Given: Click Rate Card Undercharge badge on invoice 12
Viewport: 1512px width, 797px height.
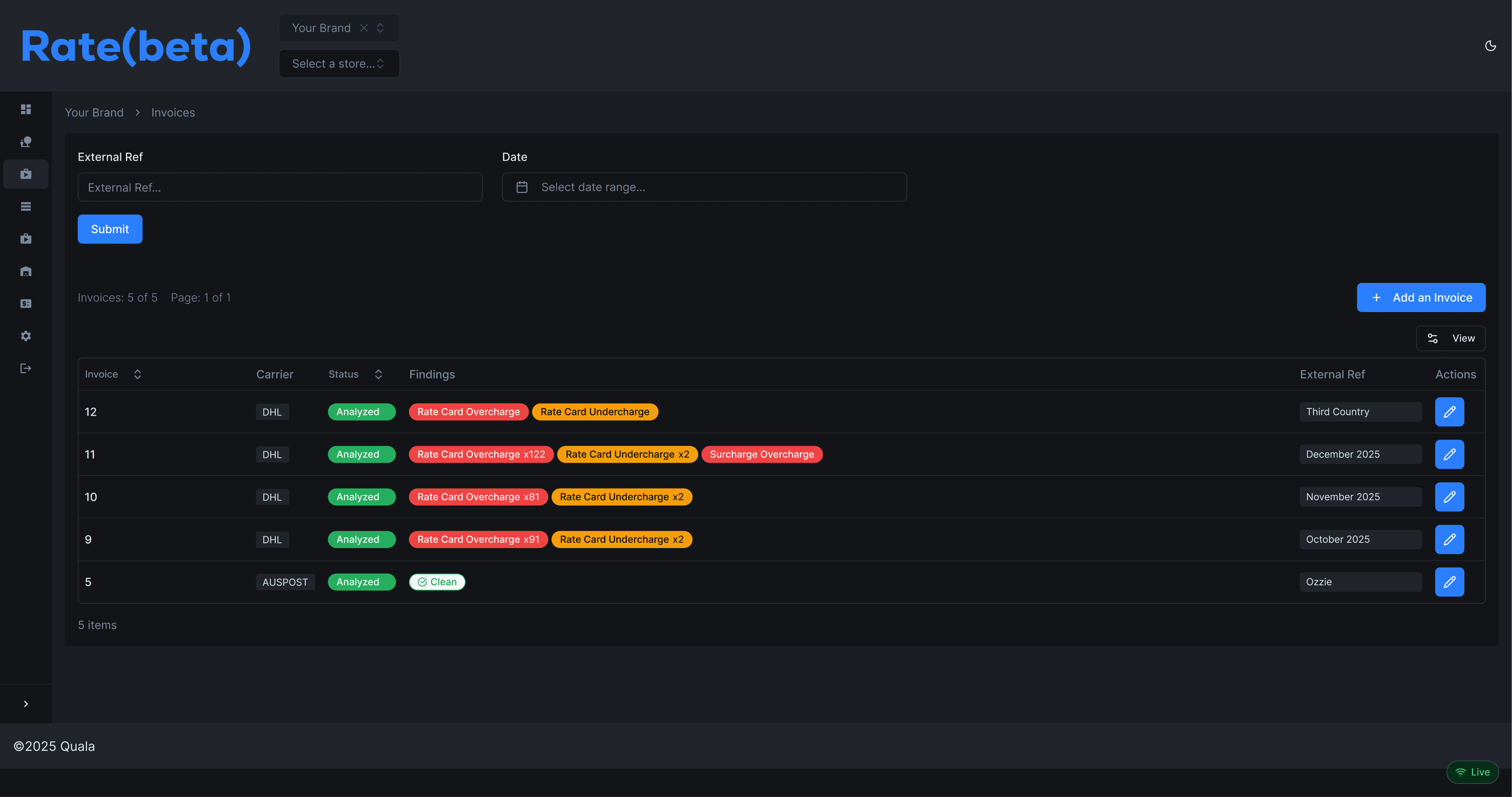Looking at the screenshot, I should click(594, 412).
